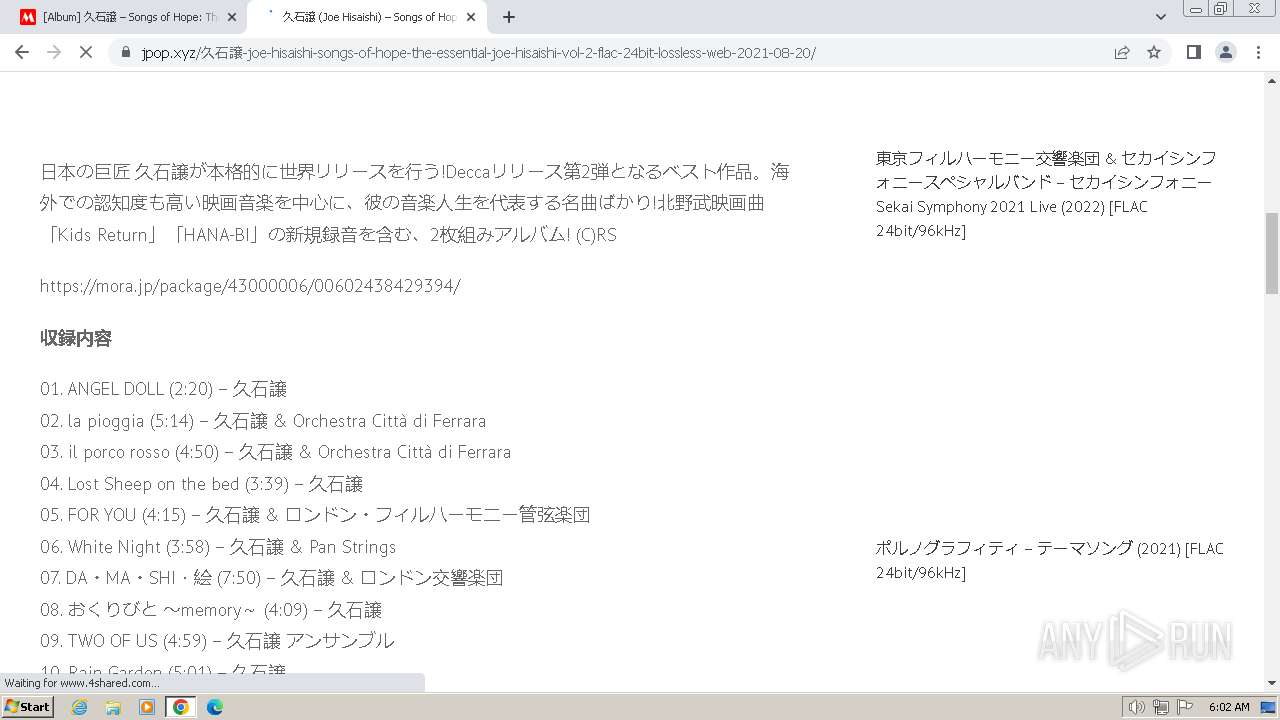This screenshot has width=1280, height=720.
Task: Click the forward navigation arrow
Action: [x=54, y=52]
